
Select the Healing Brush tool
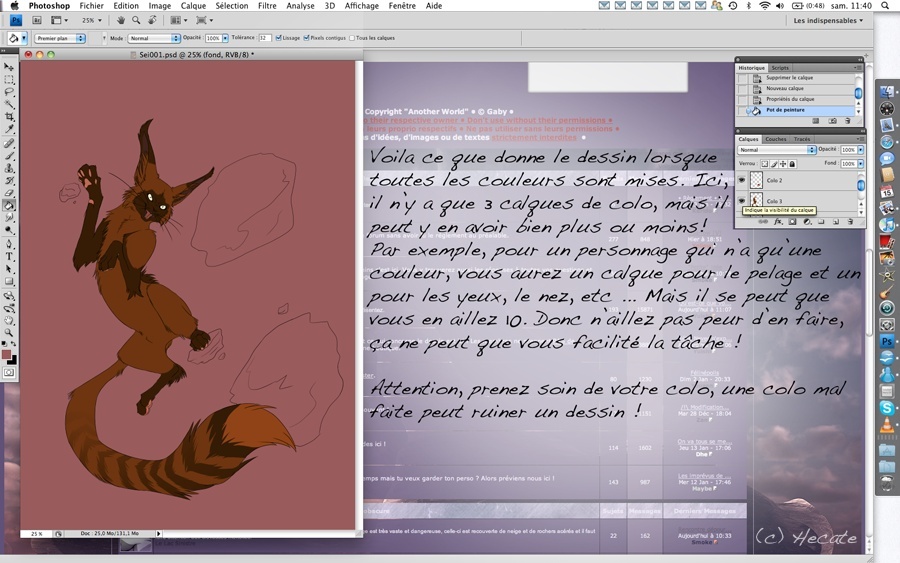click(x=9, y=143)
